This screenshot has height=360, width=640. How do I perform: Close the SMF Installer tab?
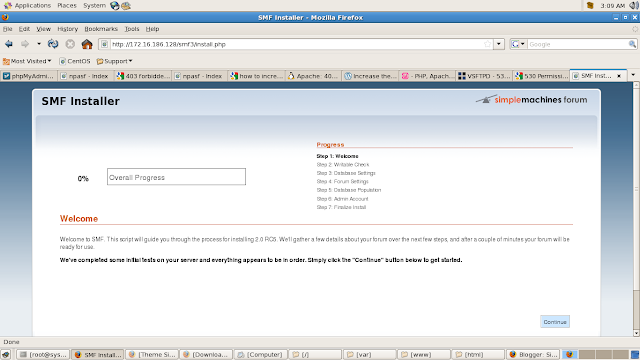tap(619, 76)
